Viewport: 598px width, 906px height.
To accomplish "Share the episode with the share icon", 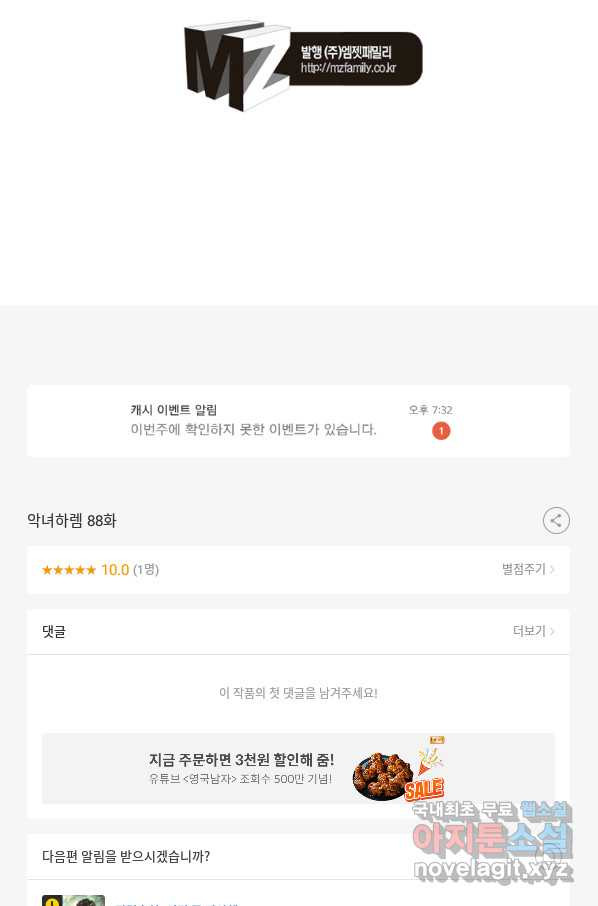I will (556, 521).
